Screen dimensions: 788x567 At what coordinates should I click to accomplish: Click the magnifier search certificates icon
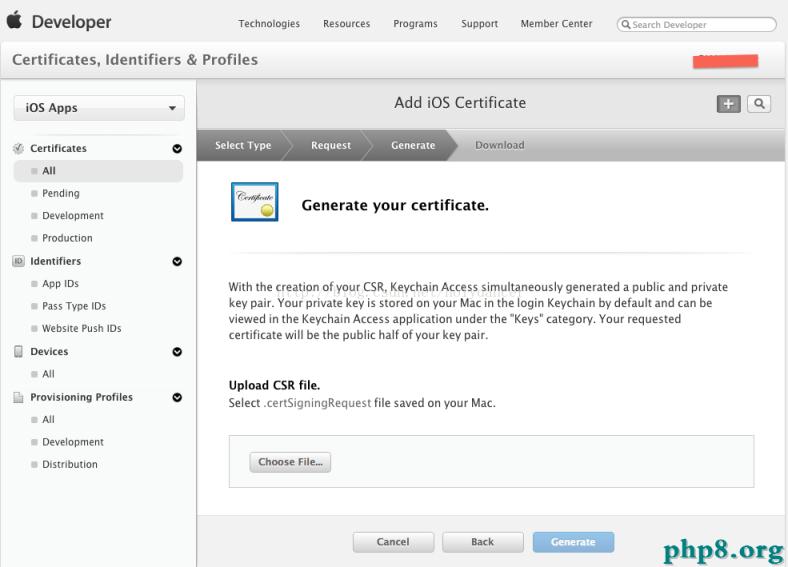pos(759,104)
